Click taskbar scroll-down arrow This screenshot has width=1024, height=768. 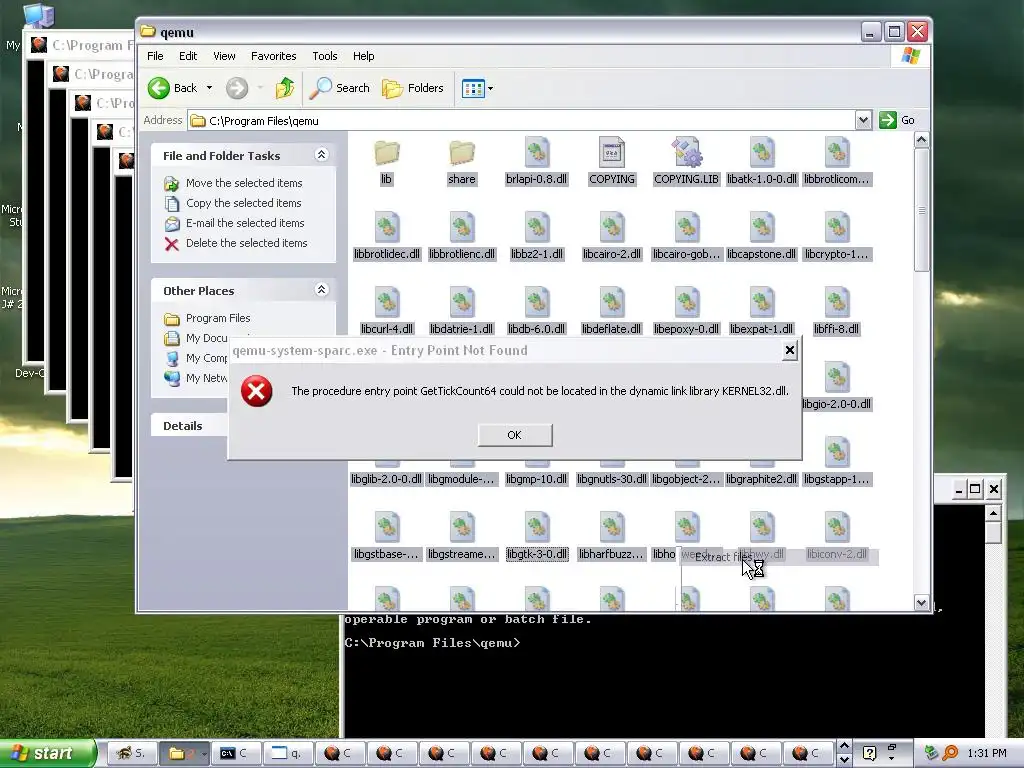[844, 760]
